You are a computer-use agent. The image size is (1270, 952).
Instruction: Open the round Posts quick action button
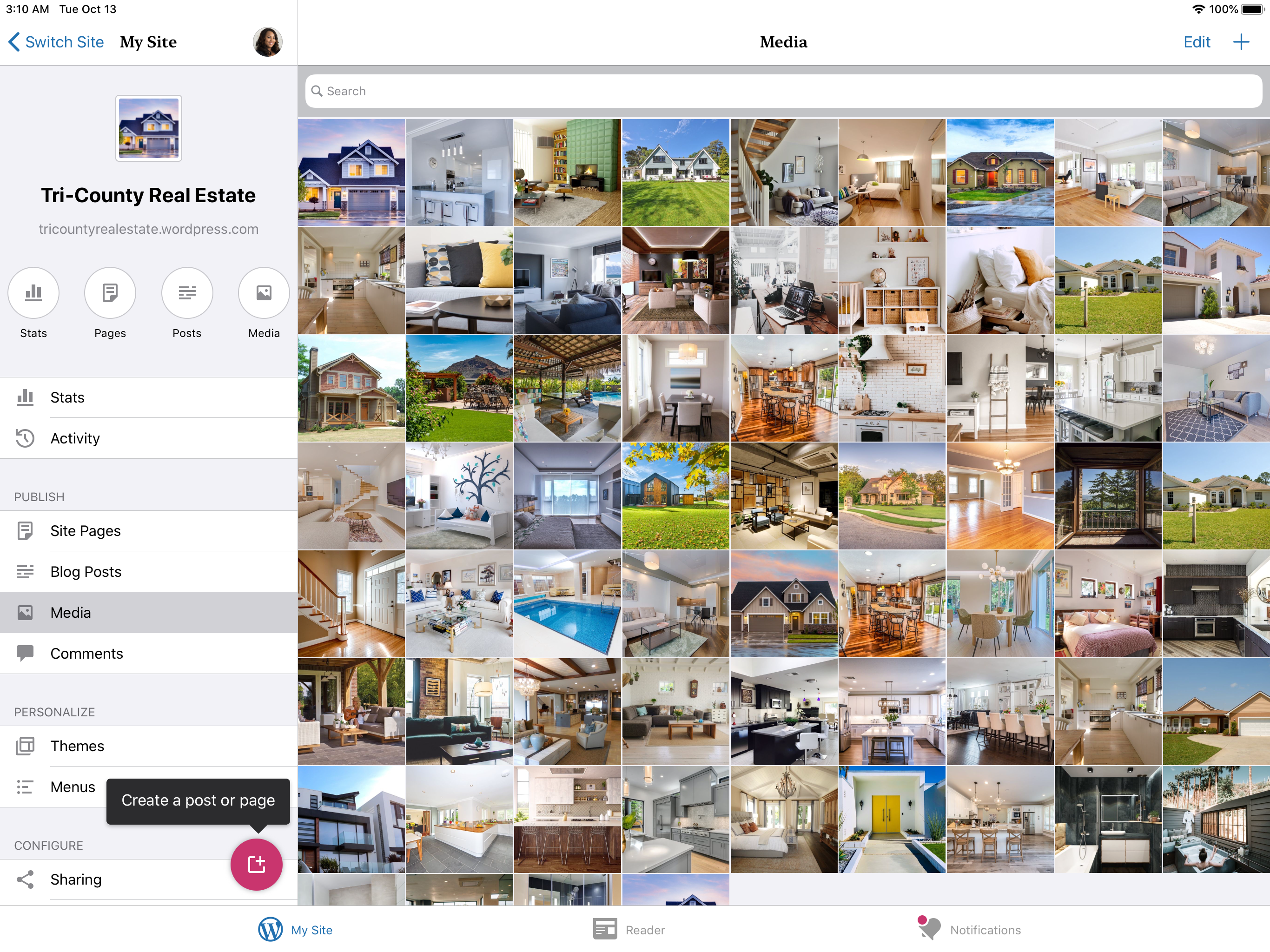click(187, 293)
